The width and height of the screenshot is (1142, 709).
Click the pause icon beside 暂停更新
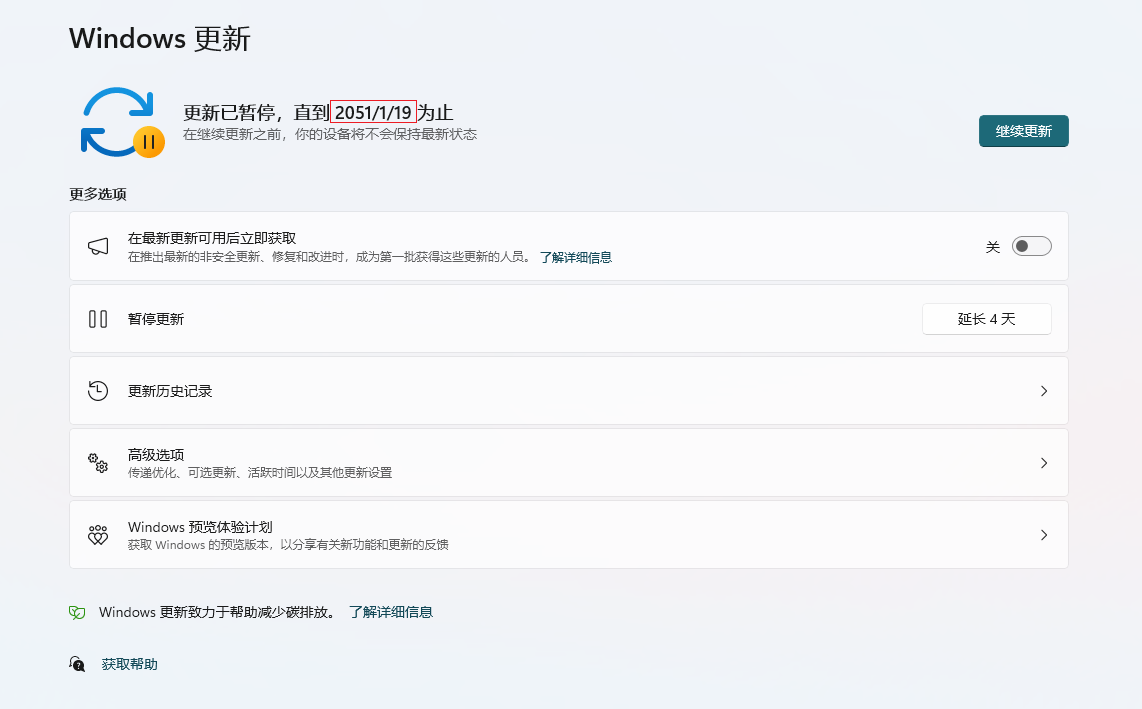point(98,319)
